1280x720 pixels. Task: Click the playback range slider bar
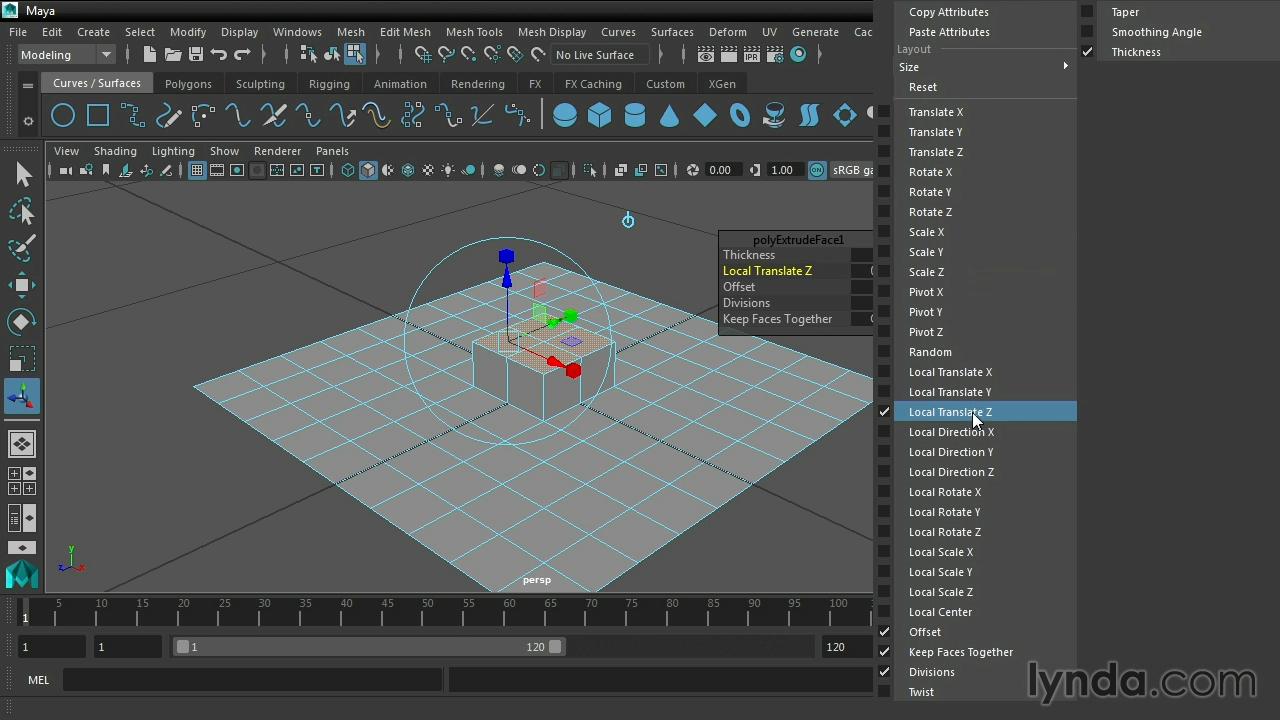[x=368, y=647]
